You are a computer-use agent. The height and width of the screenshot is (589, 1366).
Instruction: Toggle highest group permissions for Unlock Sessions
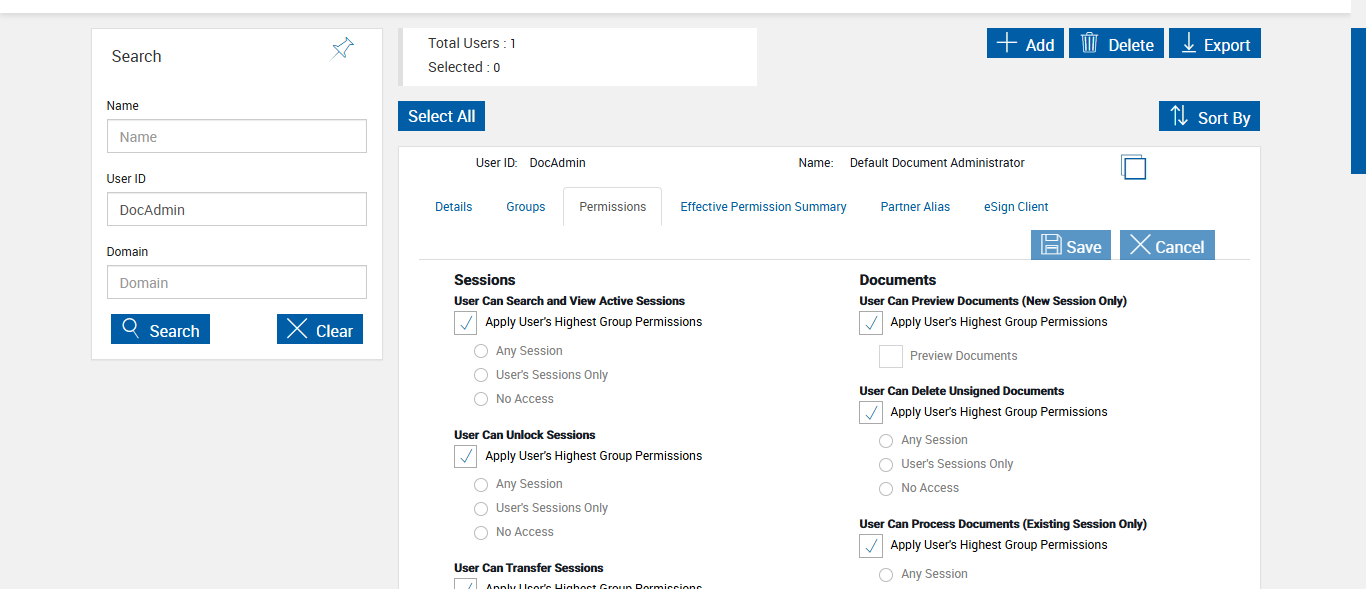(x=466, y=457)
